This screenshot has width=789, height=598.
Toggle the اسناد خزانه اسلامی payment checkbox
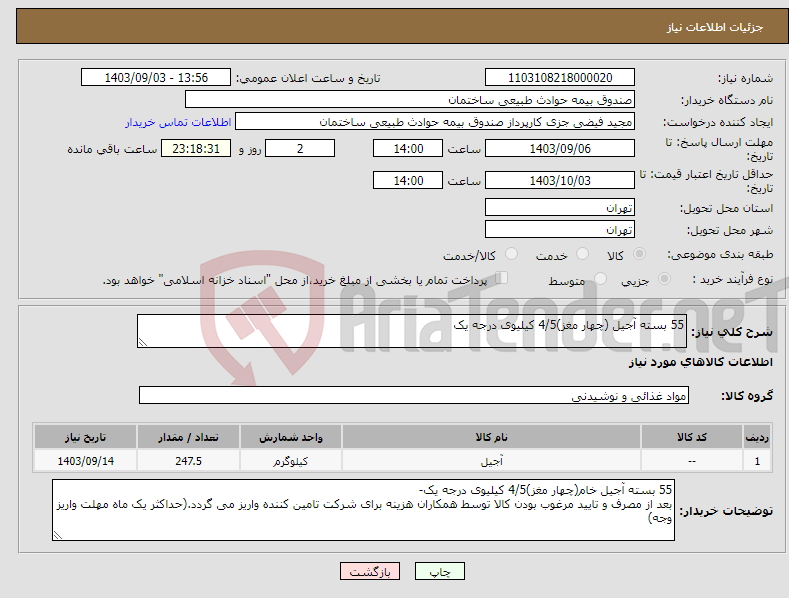coord(501,278)
